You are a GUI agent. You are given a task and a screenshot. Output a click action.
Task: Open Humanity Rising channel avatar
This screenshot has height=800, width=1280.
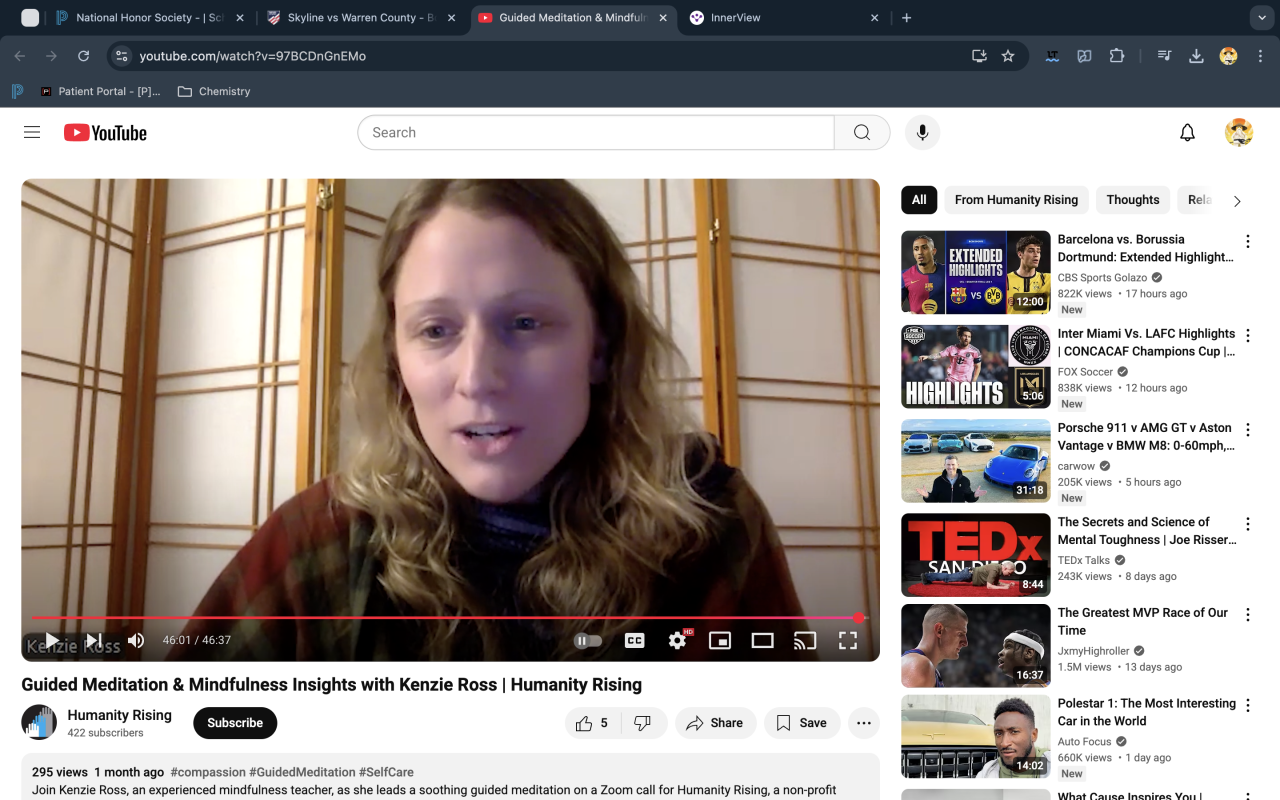pos(39,722)
